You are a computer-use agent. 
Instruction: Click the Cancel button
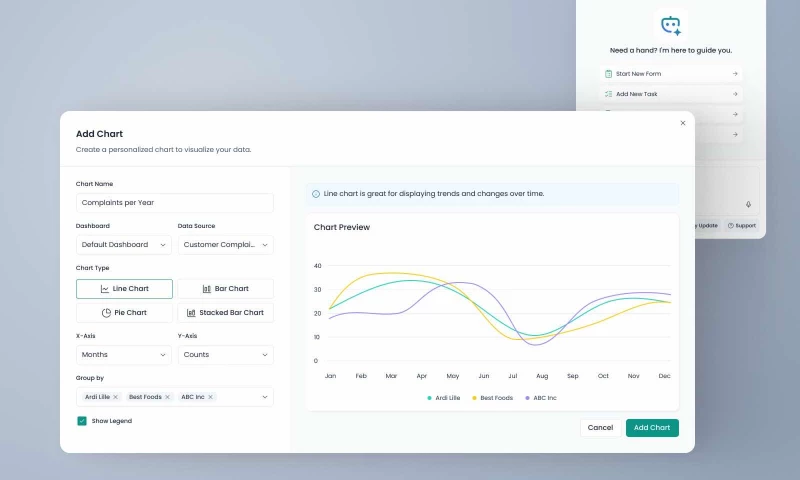(600, 428)
